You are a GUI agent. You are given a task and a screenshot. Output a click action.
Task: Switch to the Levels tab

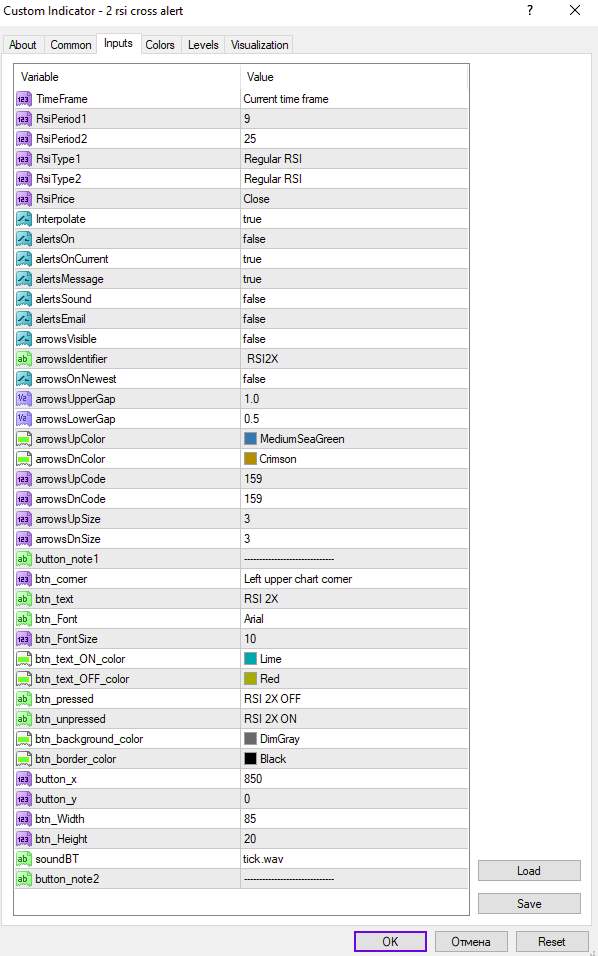[203, 45]
